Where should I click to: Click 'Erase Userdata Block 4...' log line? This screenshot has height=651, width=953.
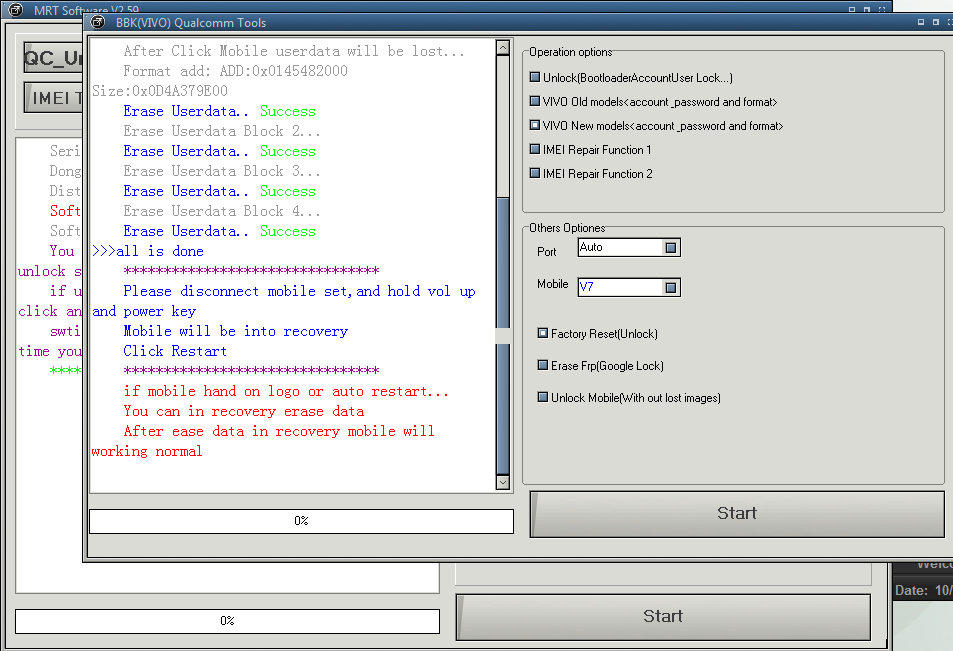point(222,211)
